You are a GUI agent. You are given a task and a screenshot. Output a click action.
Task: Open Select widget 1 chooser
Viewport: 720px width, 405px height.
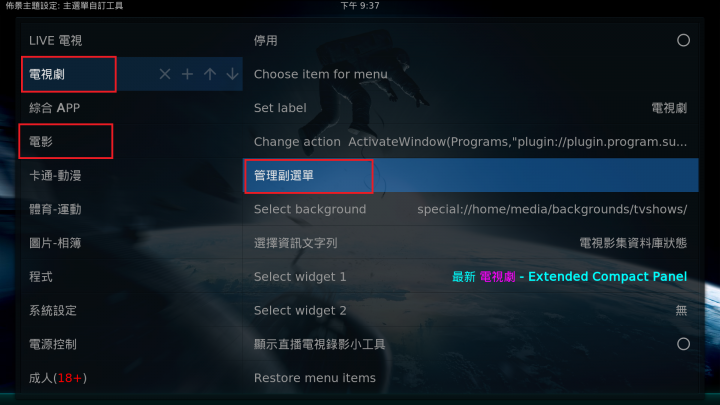(470, 276)
